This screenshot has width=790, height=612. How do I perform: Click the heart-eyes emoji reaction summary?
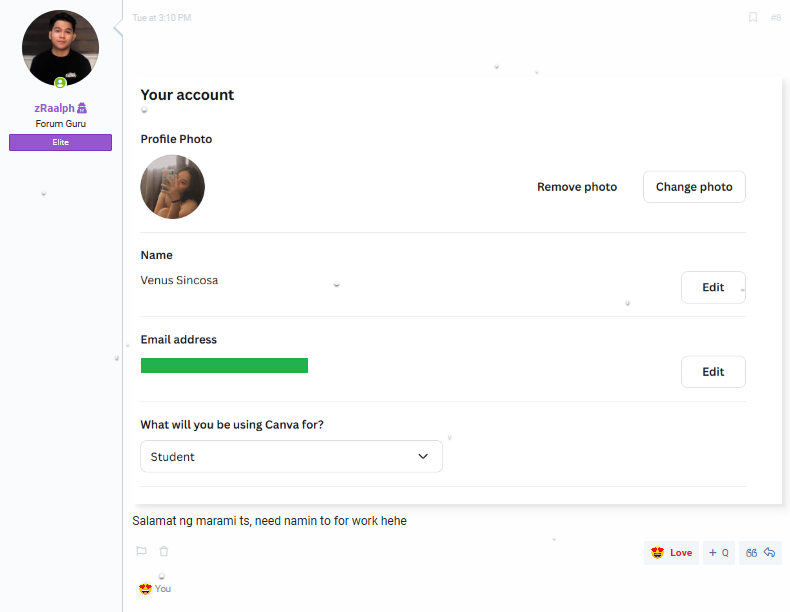pyautogui.click(x=145, y=588)
